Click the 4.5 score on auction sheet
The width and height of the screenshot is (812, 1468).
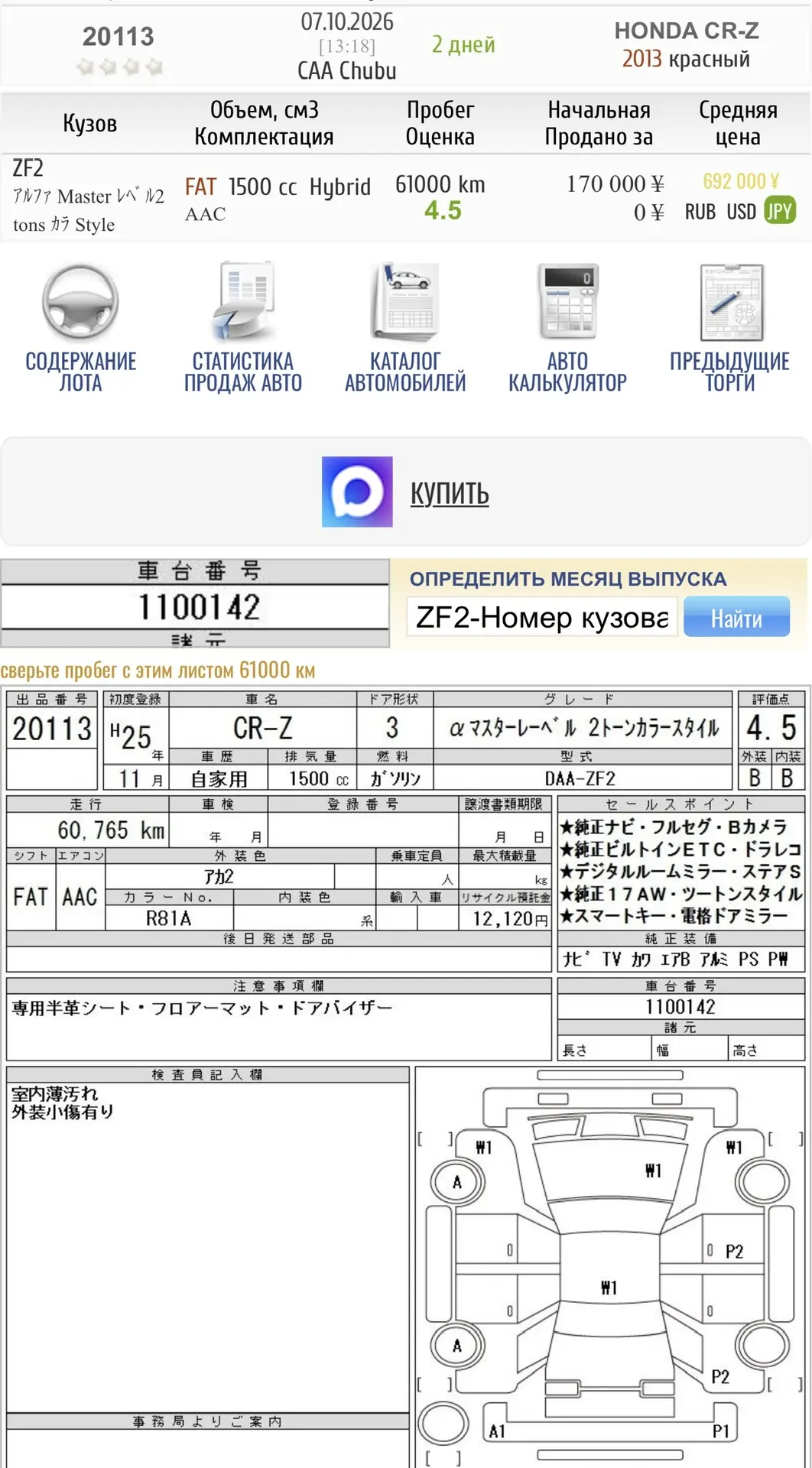coord(771,727)
